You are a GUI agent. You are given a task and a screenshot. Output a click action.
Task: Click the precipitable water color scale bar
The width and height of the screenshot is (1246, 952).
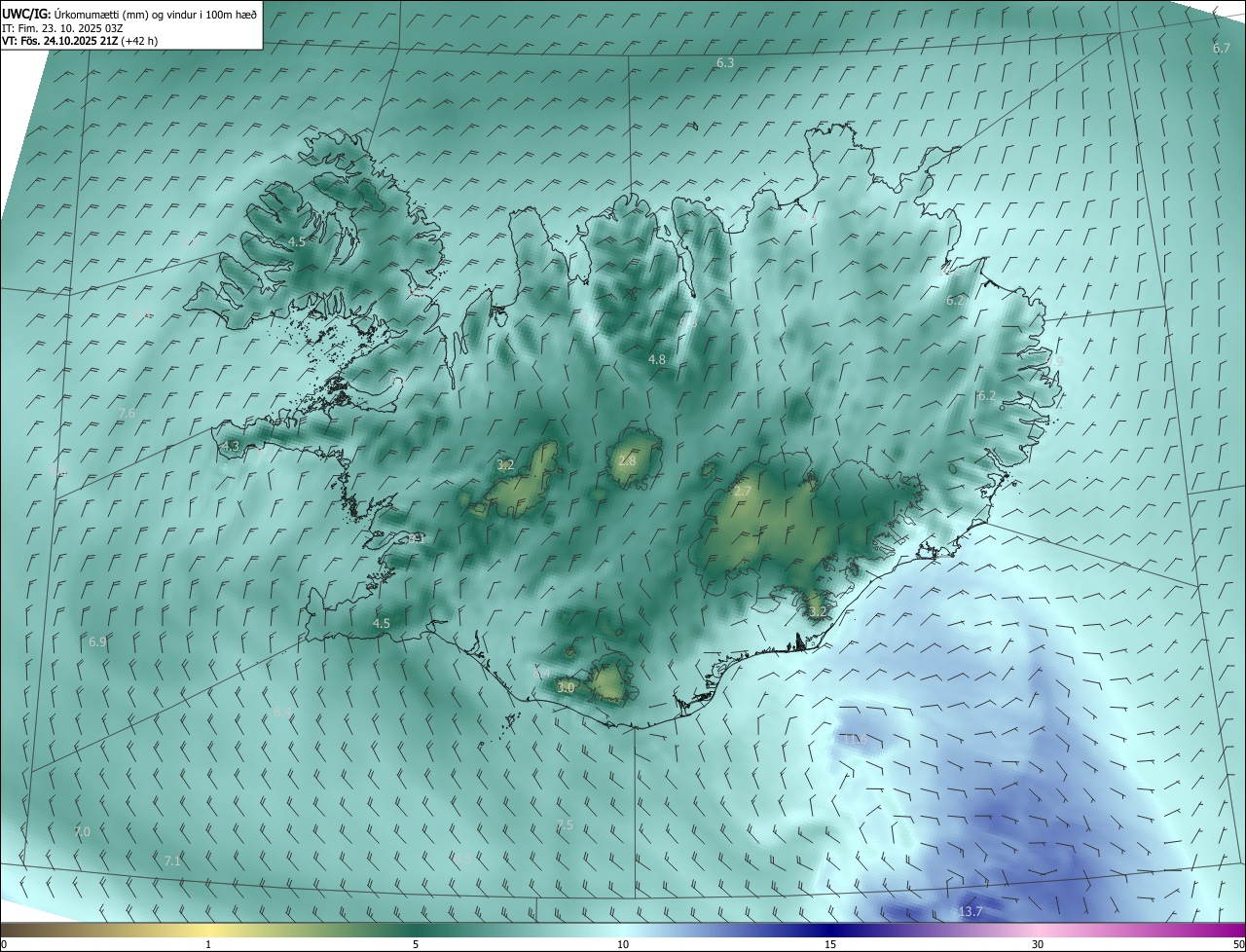pyautogui.click(x=623, y=930)
